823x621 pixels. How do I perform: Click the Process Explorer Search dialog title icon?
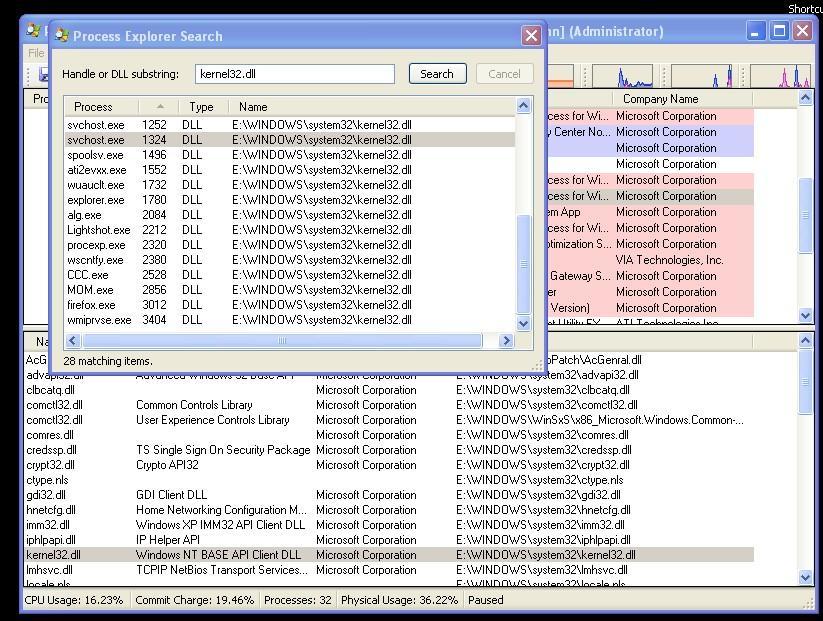(x=62, y=35)
